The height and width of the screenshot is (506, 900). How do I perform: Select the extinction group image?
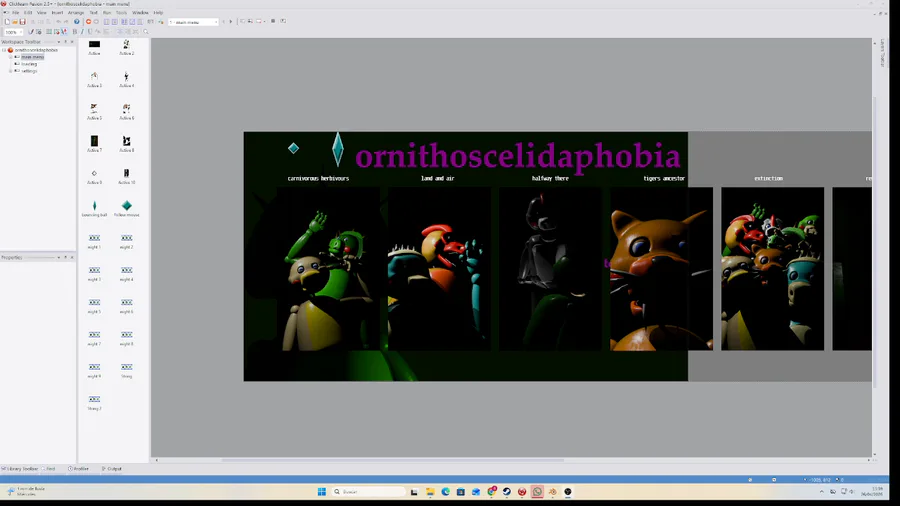tap(773, 268)
